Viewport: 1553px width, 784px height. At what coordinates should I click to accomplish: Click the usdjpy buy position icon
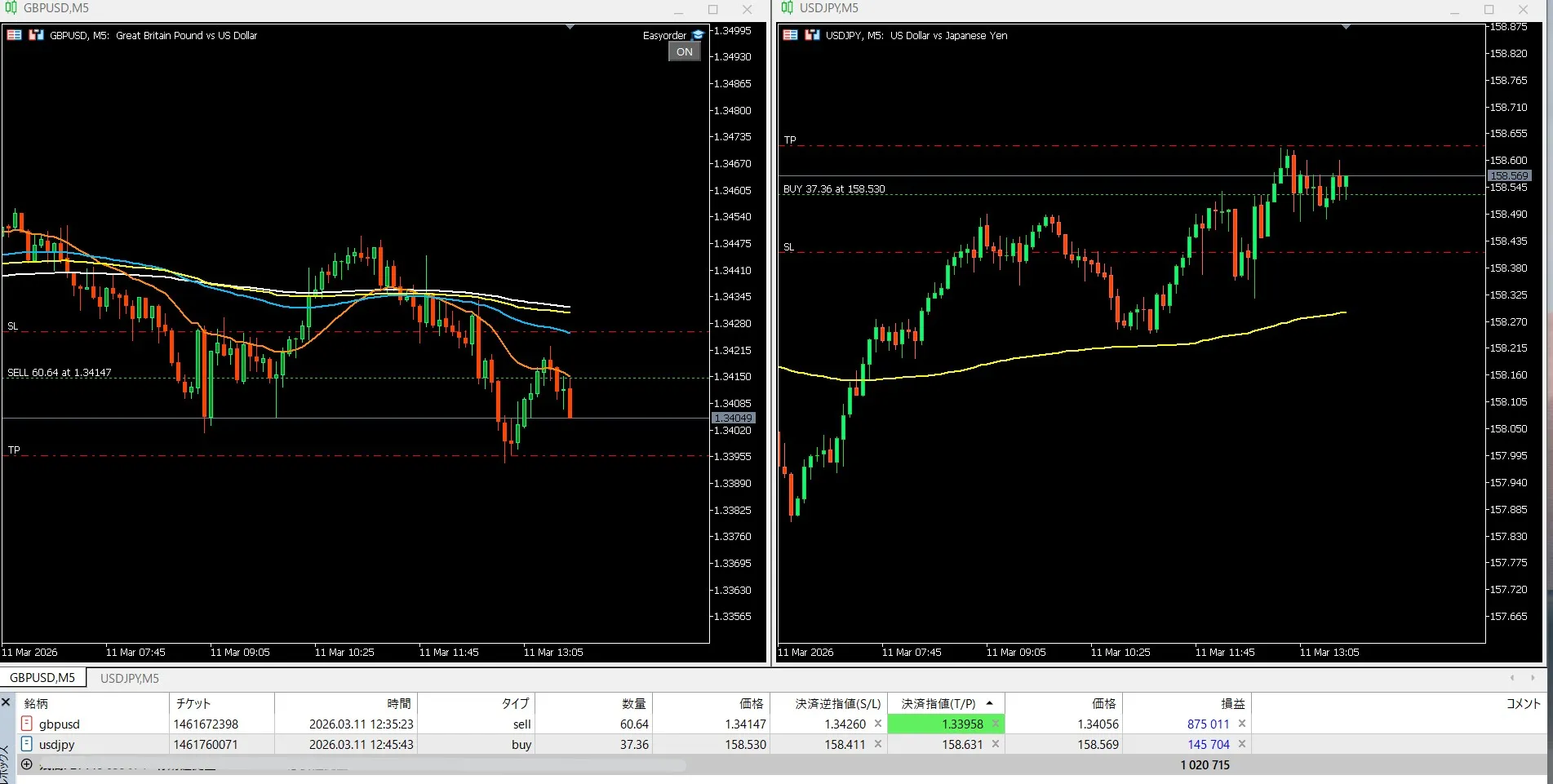click(27, 744)
